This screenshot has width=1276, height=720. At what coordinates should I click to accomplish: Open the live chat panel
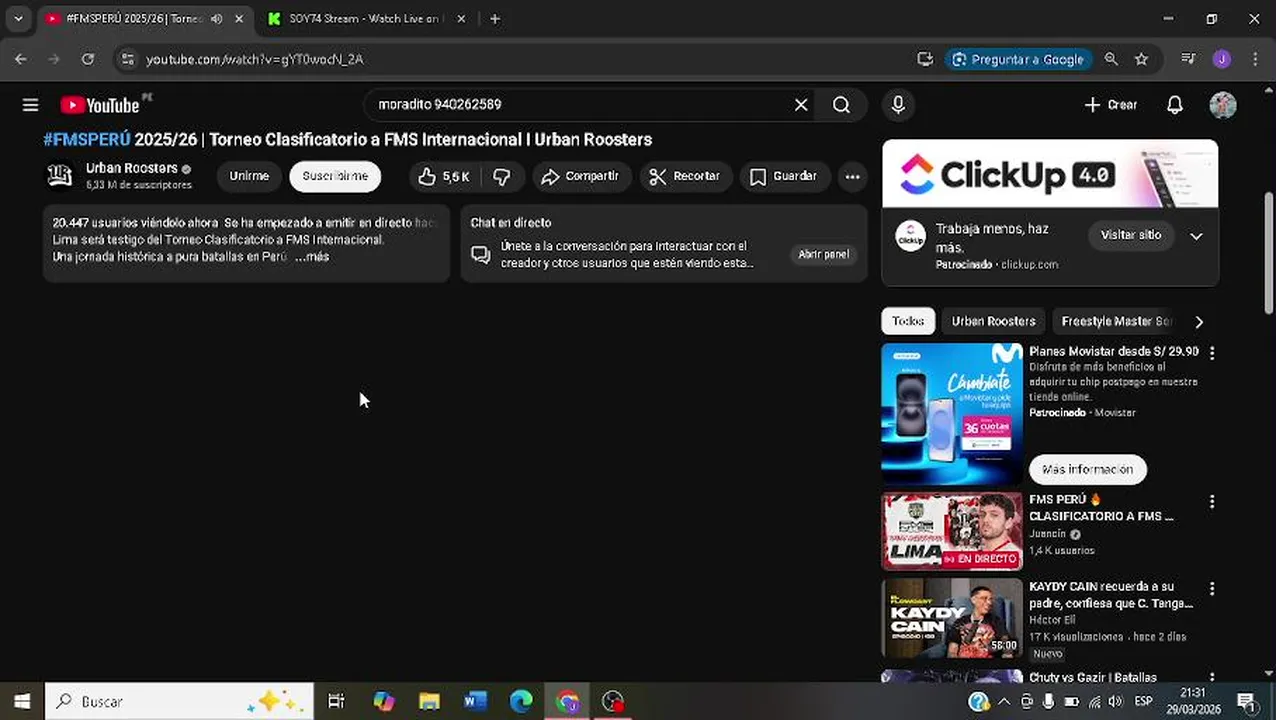tap(823, 254)
